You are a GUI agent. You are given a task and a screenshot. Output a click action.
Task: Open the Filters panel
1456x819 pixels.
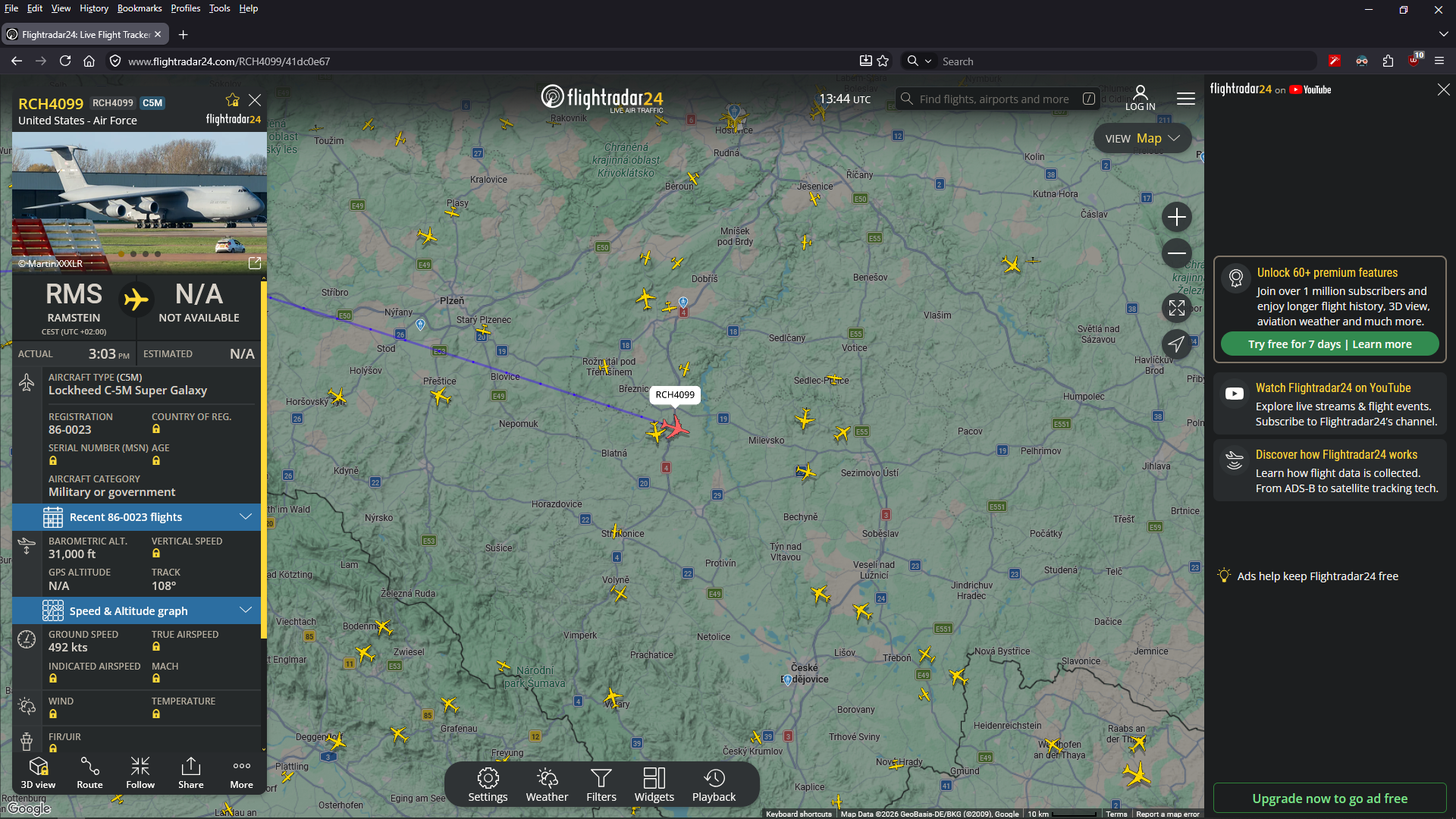(601, 784)
